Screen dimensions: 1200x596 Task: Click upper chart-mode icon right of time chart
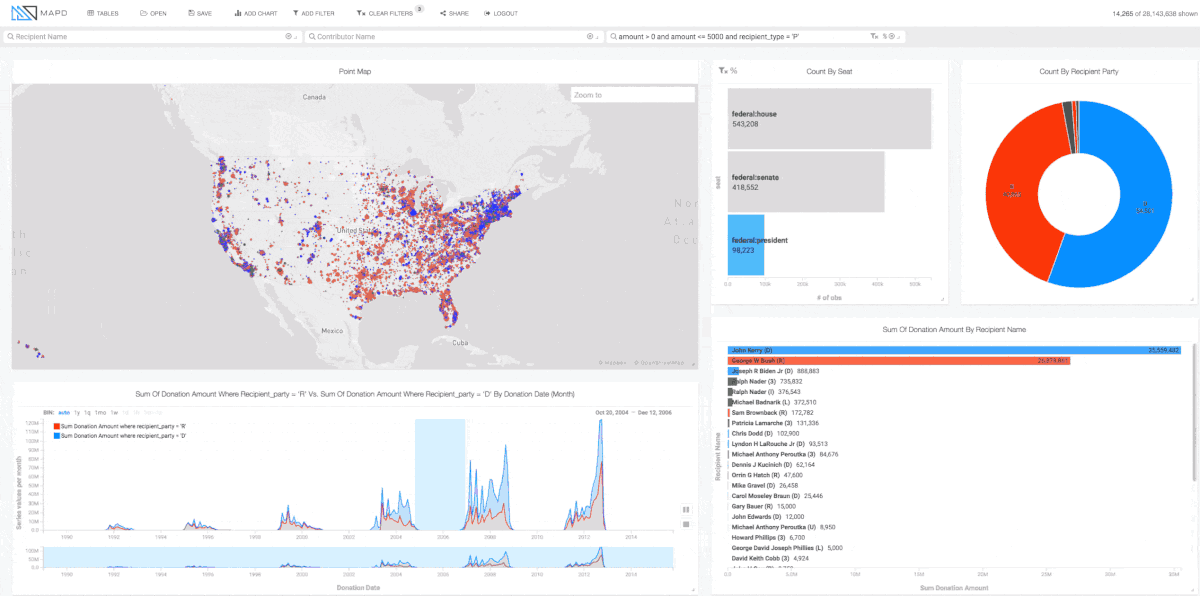pos(686,509)
